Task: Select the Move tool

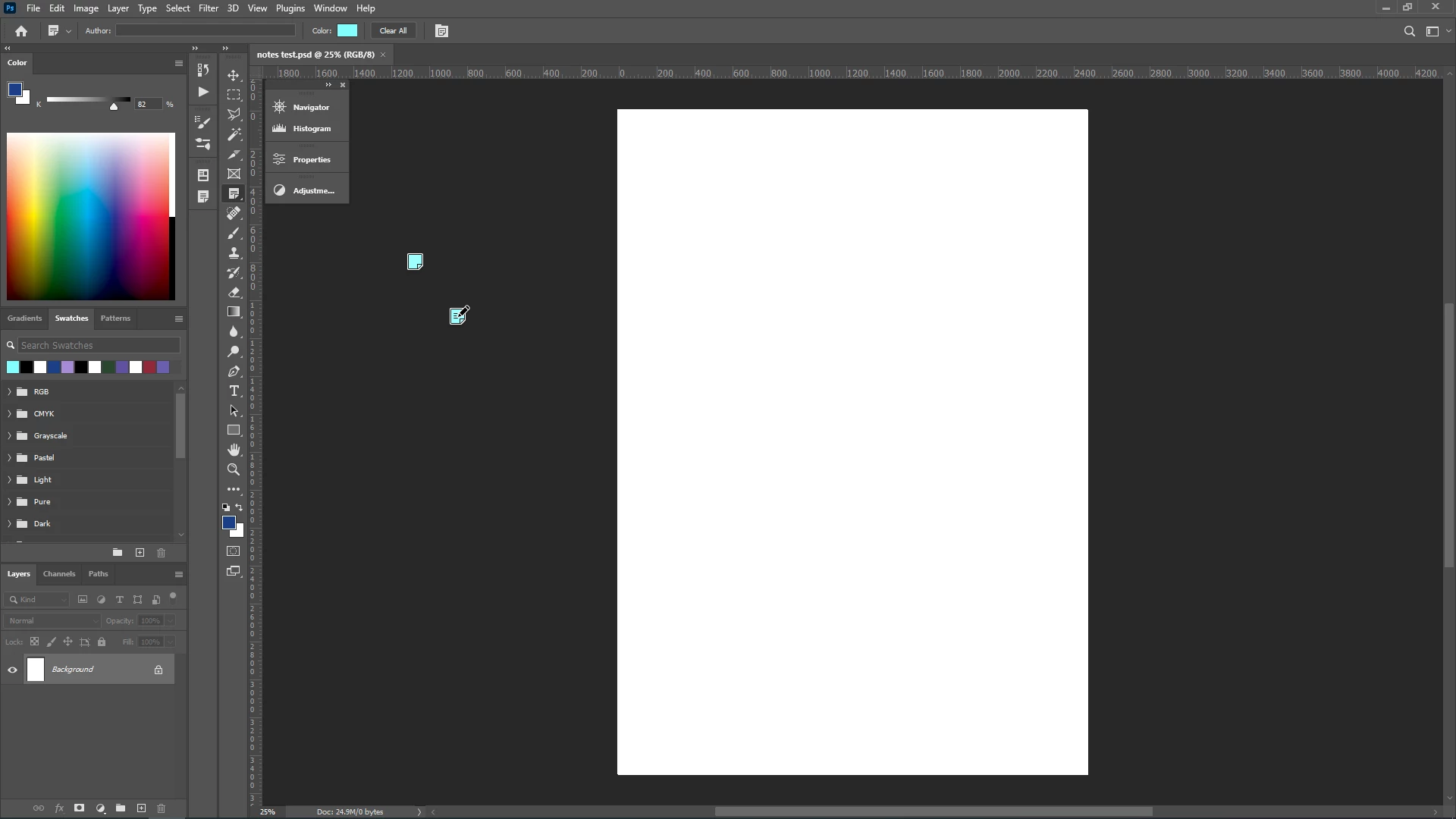Action: pyautogui.click(x=234, y=75)
